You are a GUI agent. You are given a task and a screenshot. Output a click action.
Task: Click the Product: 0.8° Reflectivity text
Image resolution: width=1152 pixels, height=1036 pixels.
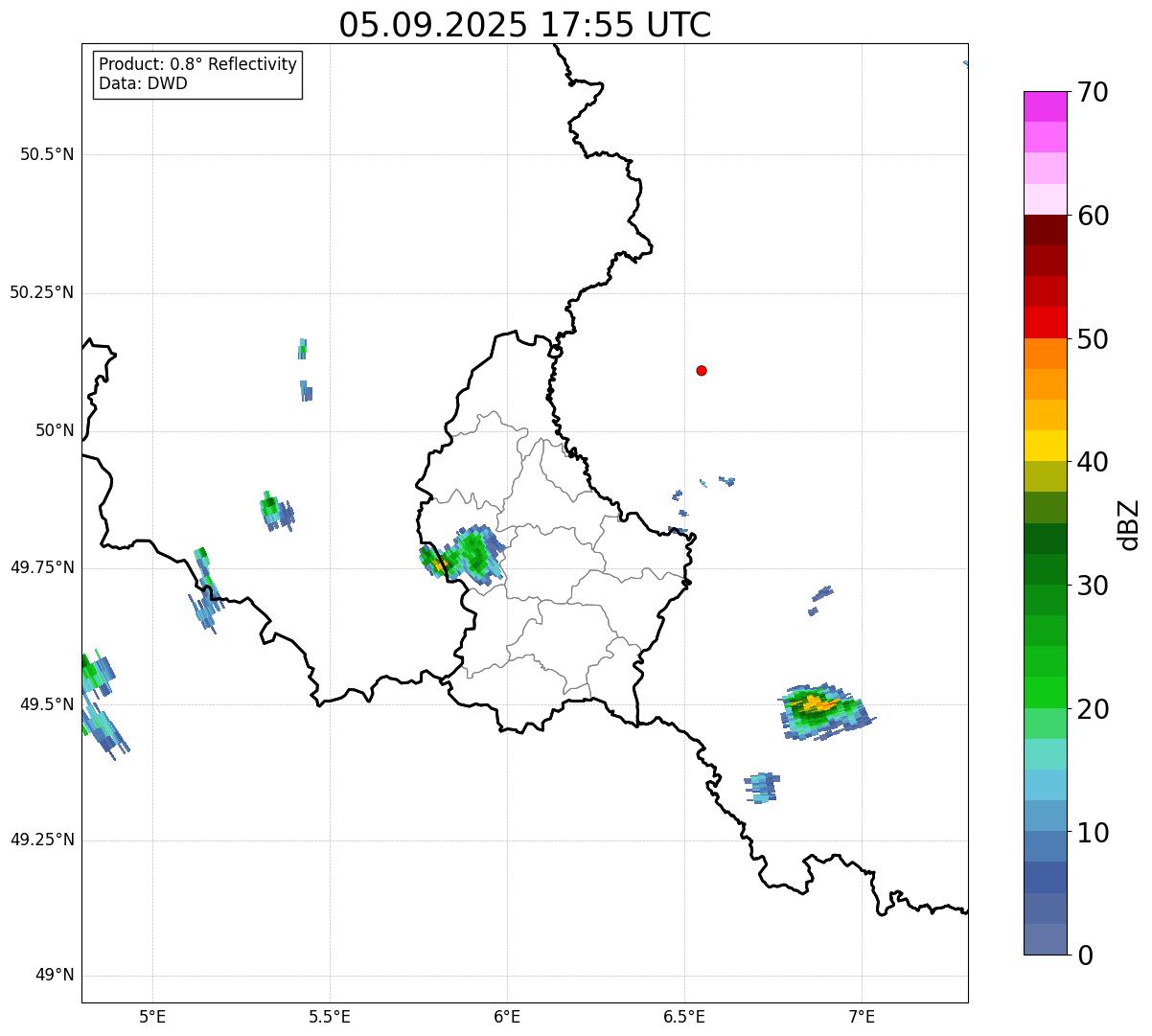pos(197,64)
